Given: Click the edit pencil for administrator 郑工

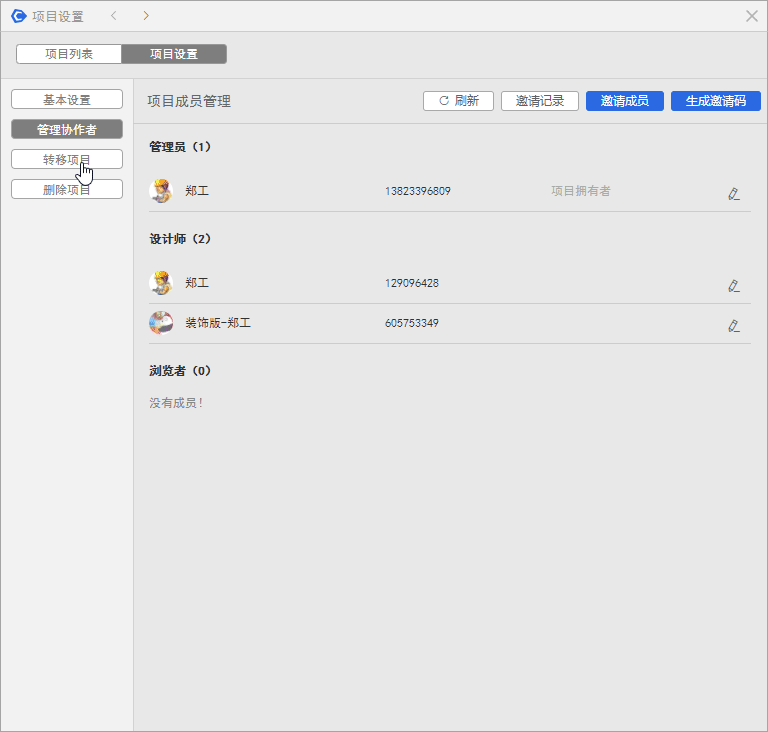Looking at the screenshot, I should [734, 193].
